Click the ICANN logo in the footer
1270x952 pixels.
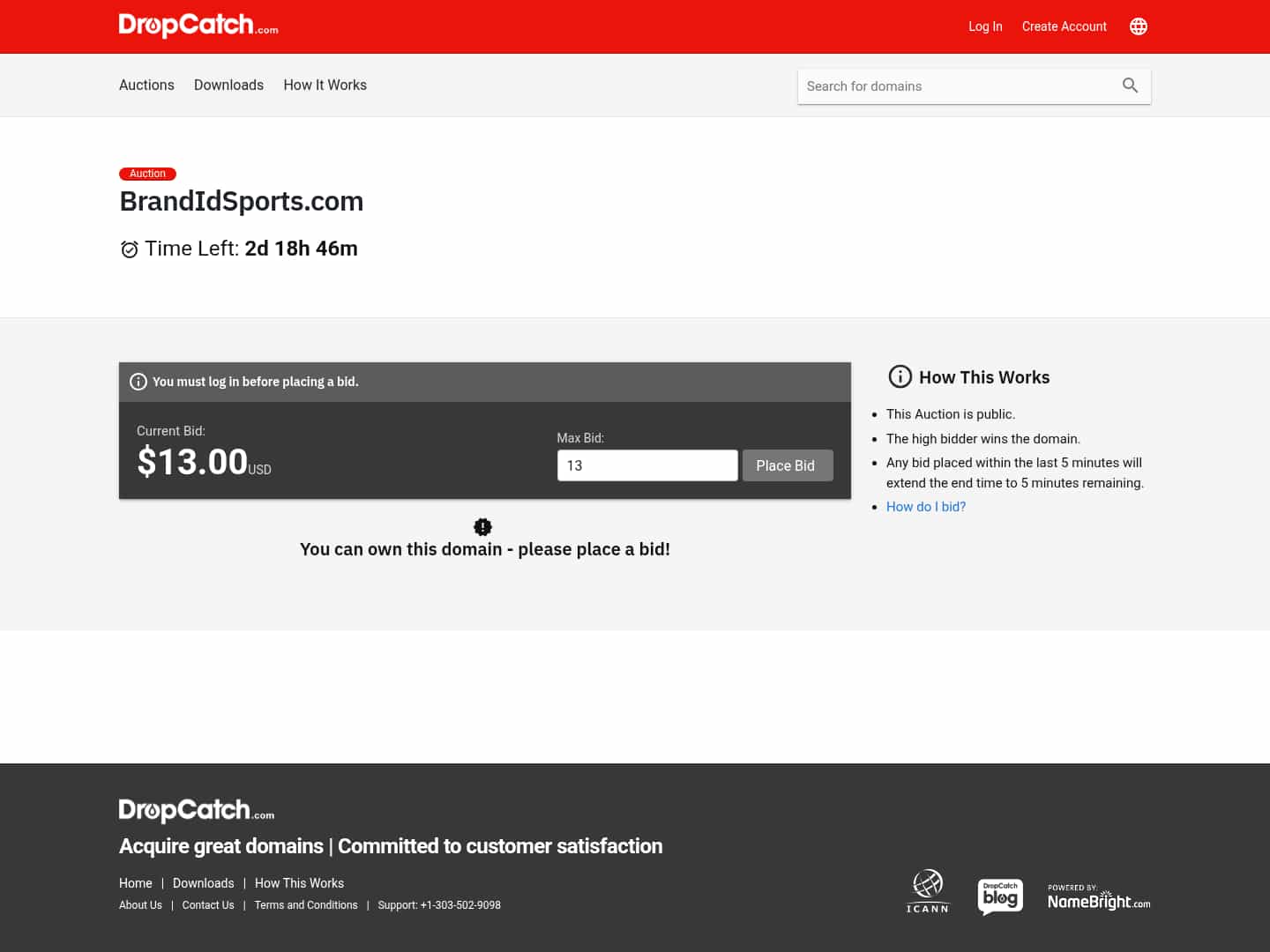pos(927,891)
